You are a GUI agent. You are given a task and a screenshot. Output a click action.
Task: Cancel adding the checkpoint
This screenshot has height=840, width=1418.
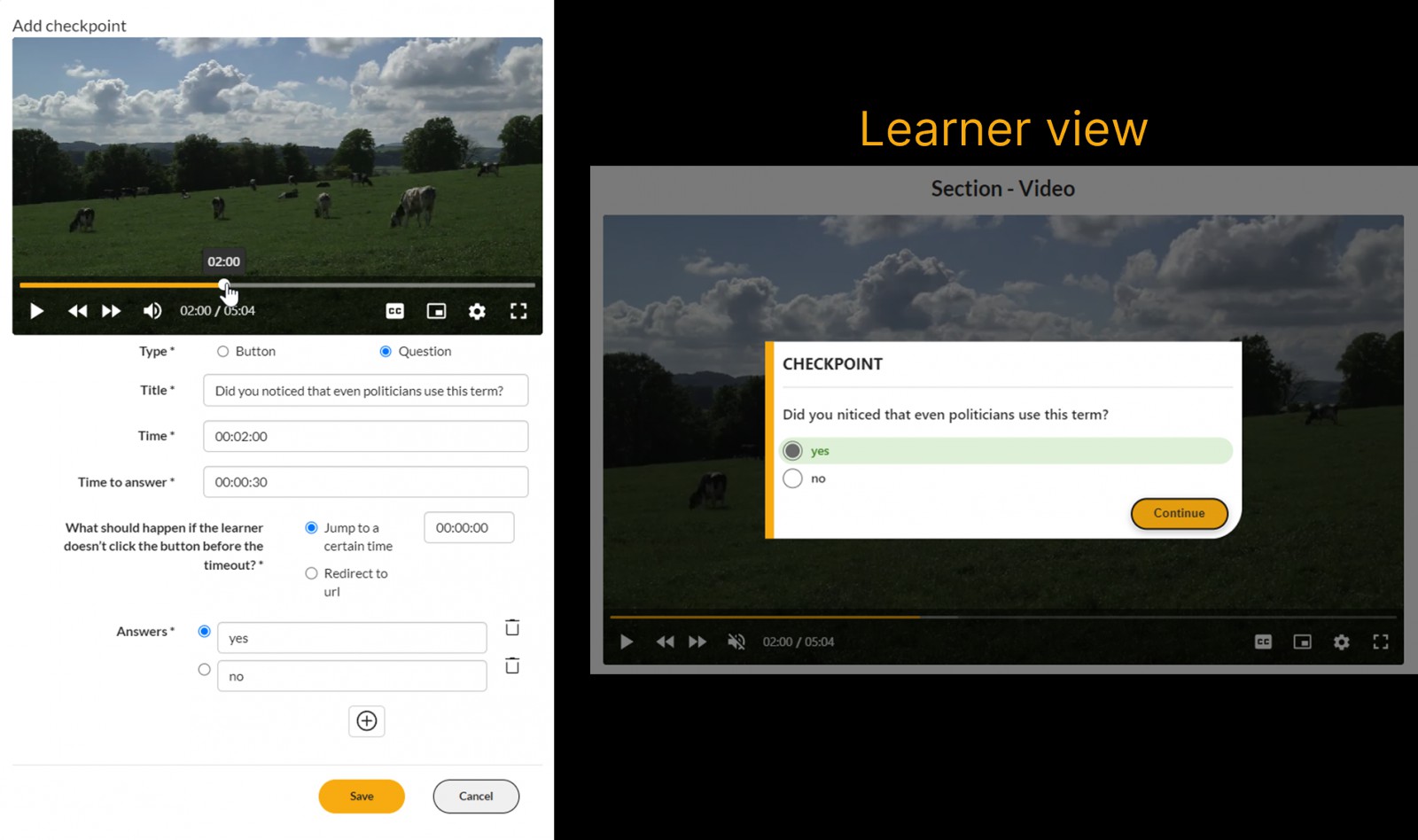point(476,797)
